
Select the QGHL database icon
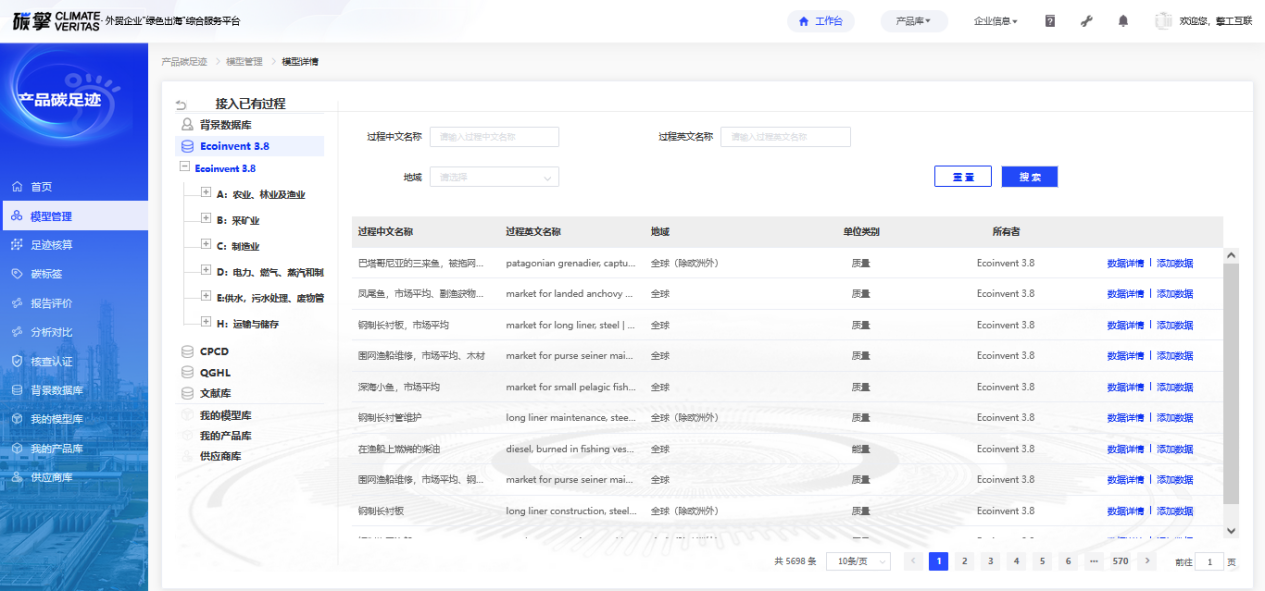coord(187,373)
